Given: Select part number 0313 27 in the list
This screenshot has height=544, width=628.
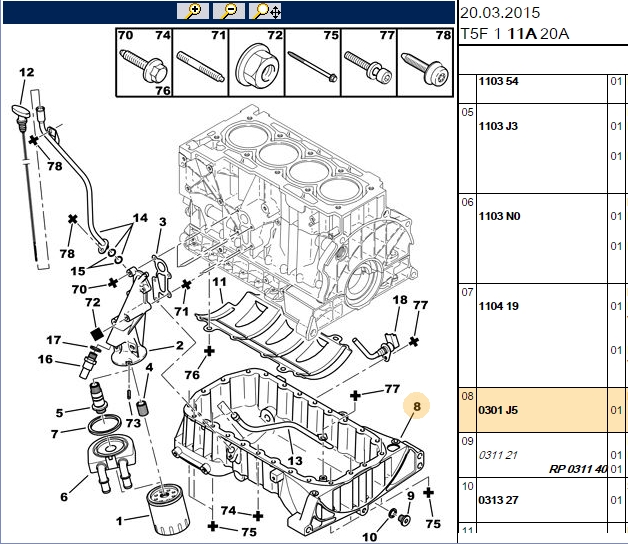Looking at the screenshot, I should 499,500.
